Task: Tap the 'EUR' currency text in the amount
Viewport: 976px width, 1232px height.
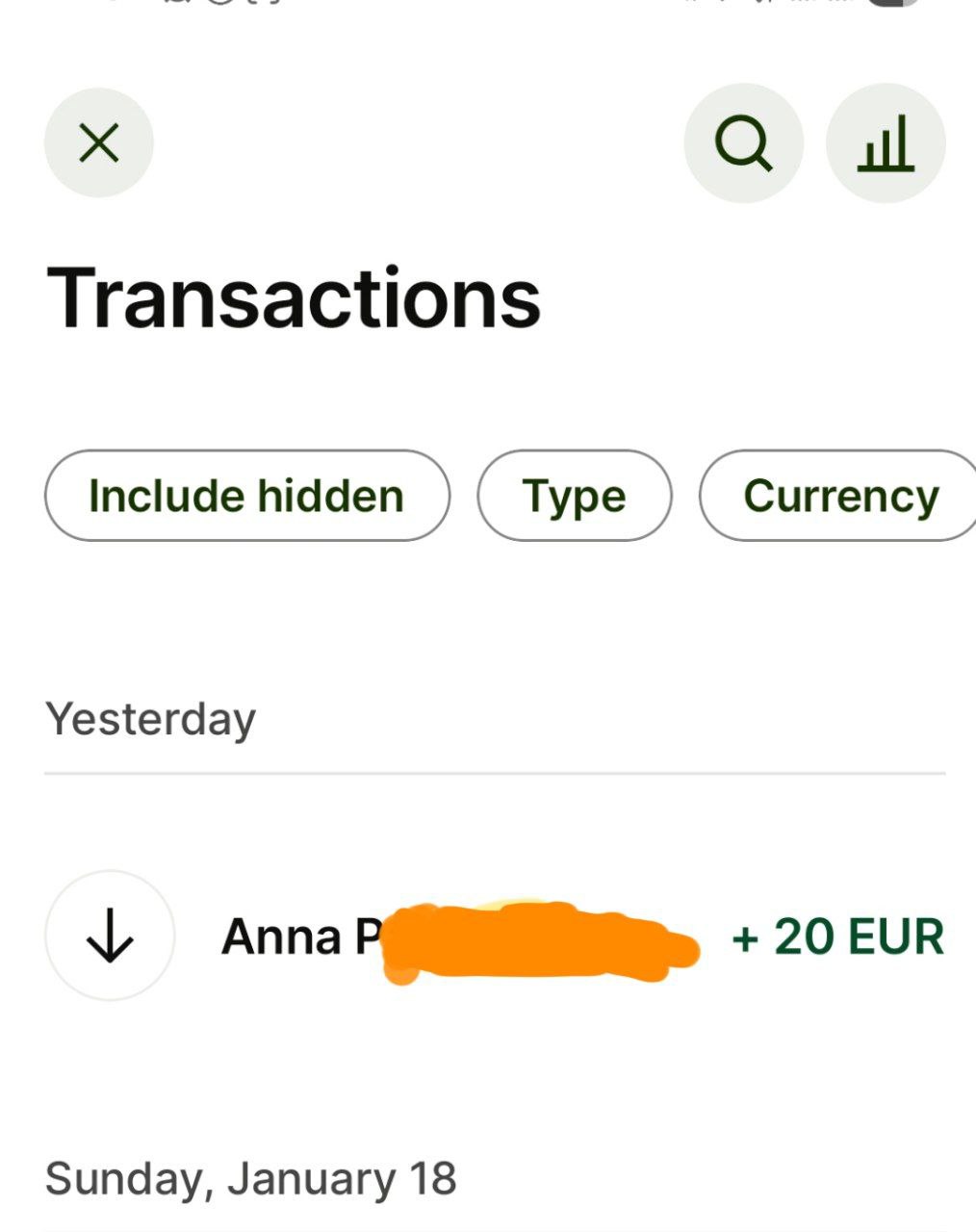Action: pos(897,937)
